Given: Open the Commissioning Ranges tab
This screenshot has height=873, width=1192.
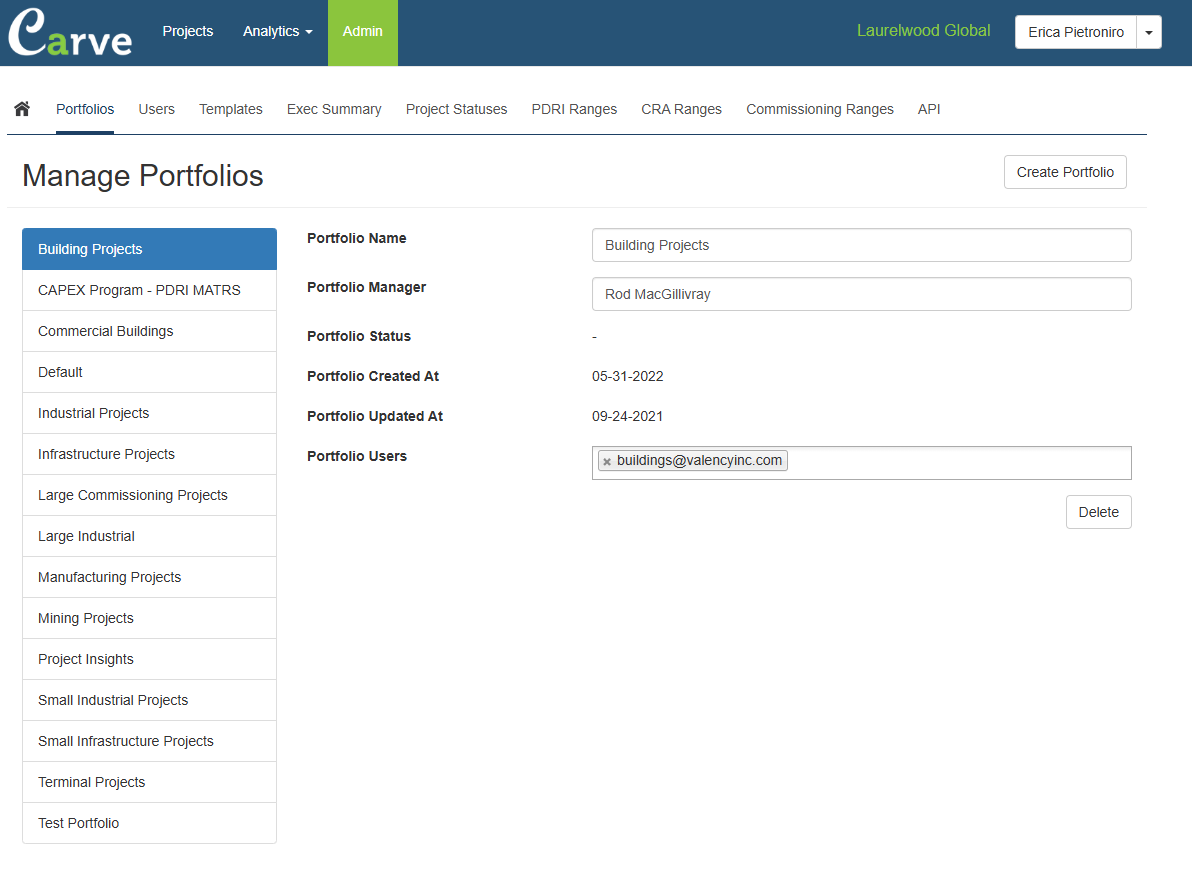Looking at the screenshot, I should (819, 109).
